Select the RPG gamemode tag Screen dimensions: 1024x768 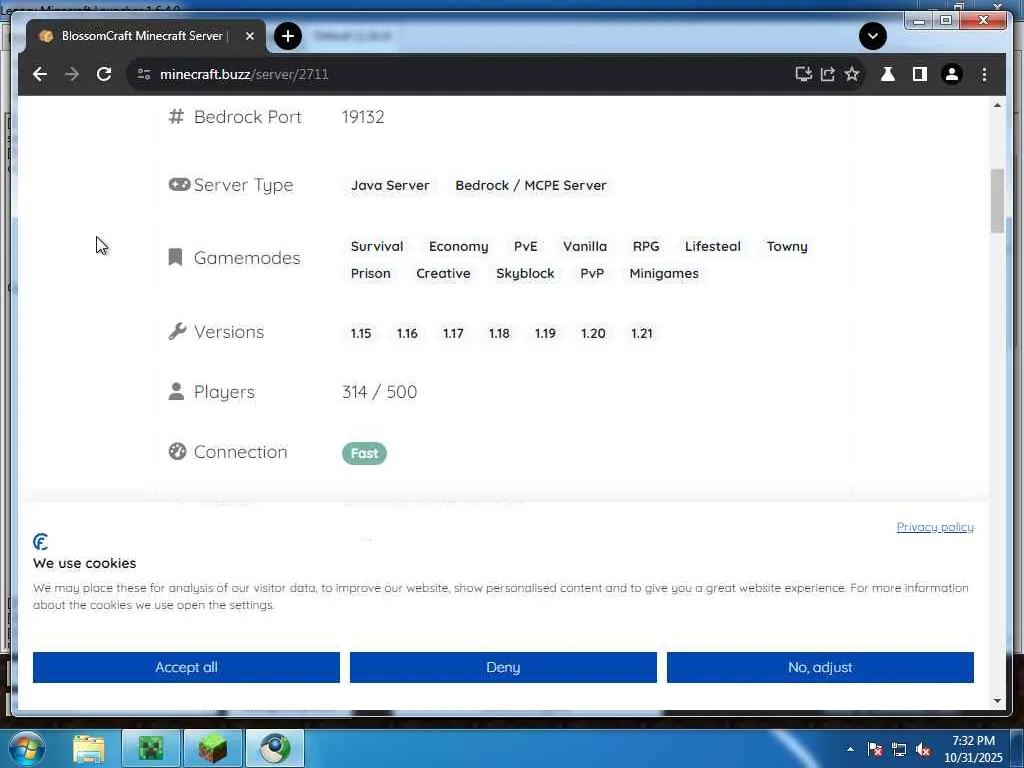click(646, 247)
